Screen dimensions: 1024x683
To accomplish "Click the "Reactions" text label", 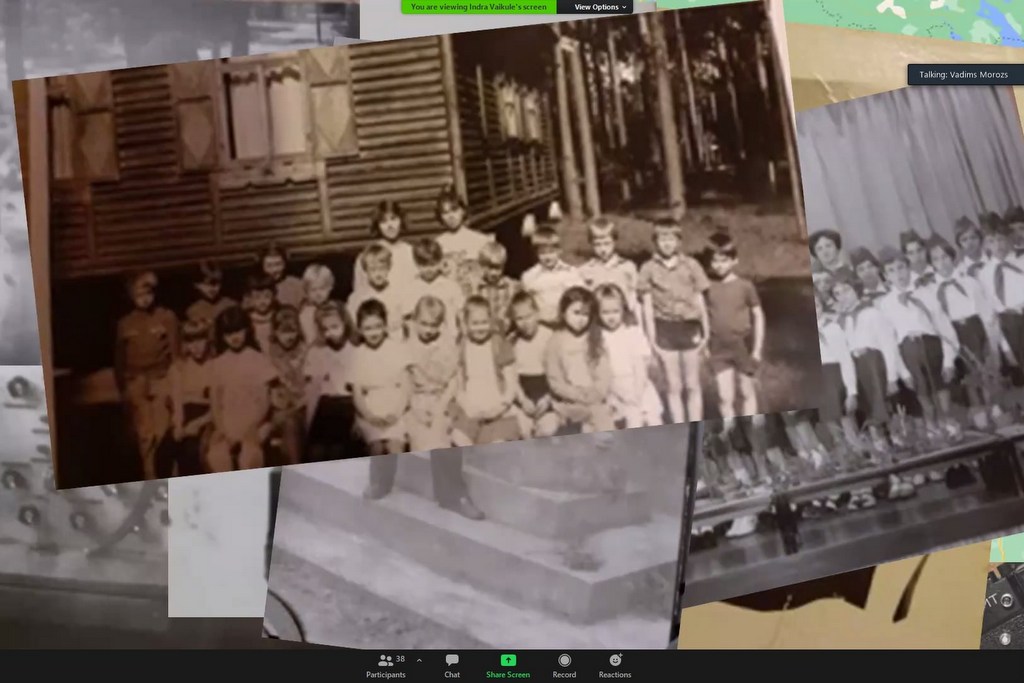I will [x=615, y=675].
